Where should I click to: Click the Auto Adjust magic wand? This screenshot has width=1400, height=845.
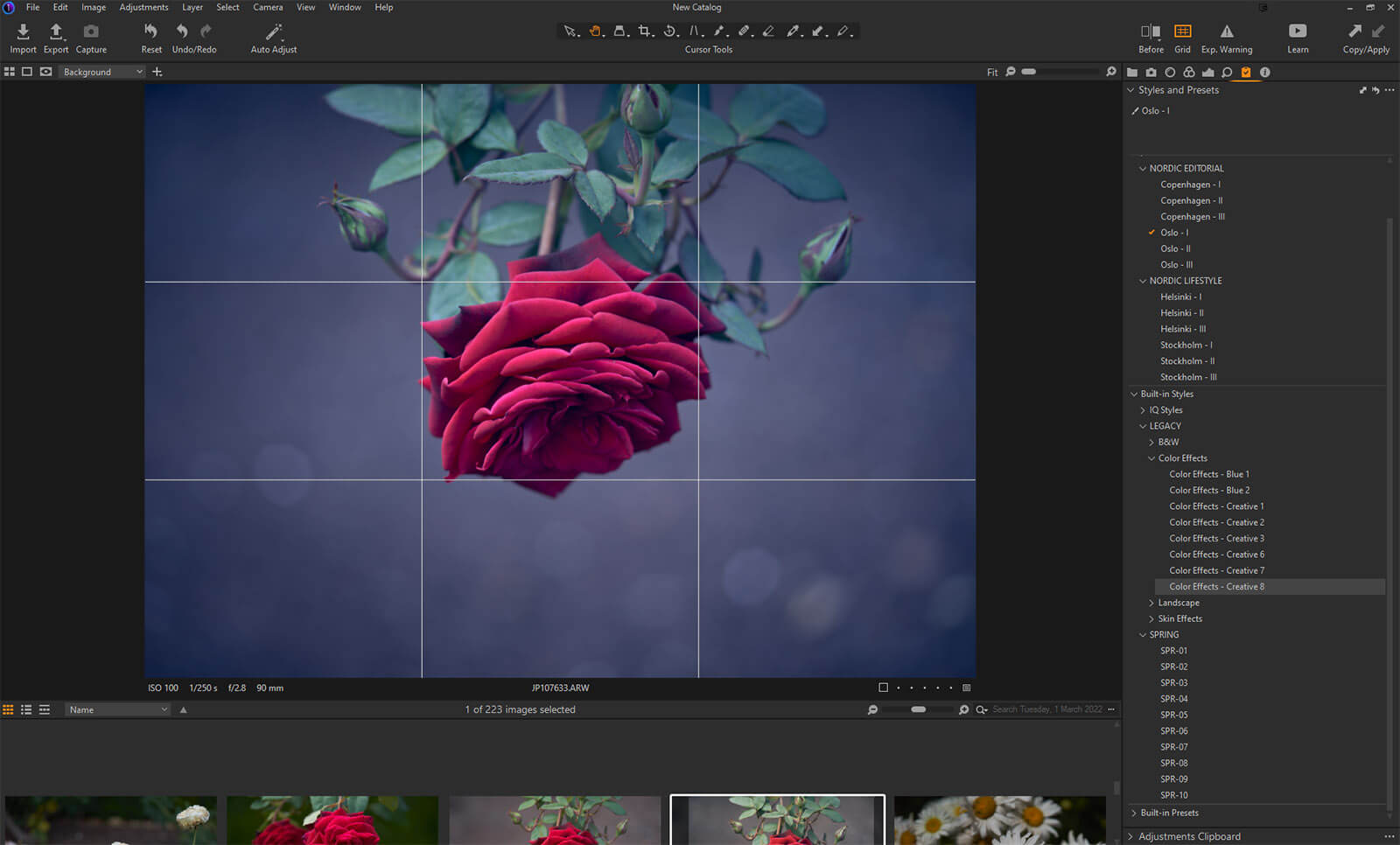click(274, 32)
